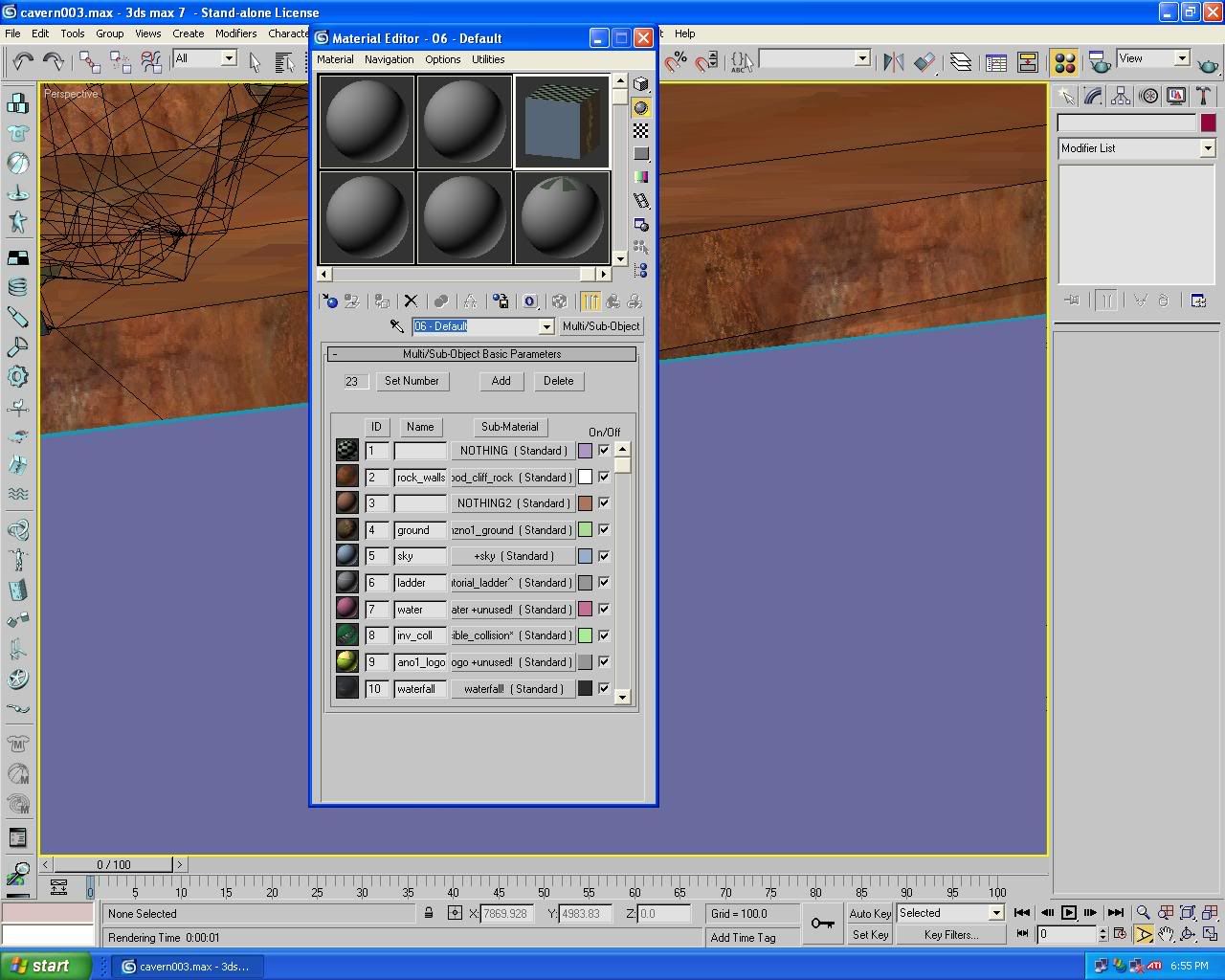Open the Layer Manager
Image resolution: width=1225 pixels, height=980 pixels.
961,62
